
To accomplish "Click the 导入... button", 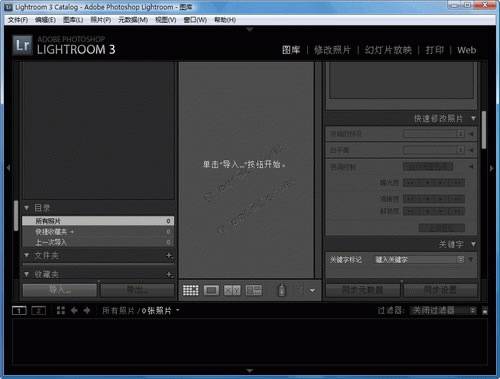I will point(60,290).
